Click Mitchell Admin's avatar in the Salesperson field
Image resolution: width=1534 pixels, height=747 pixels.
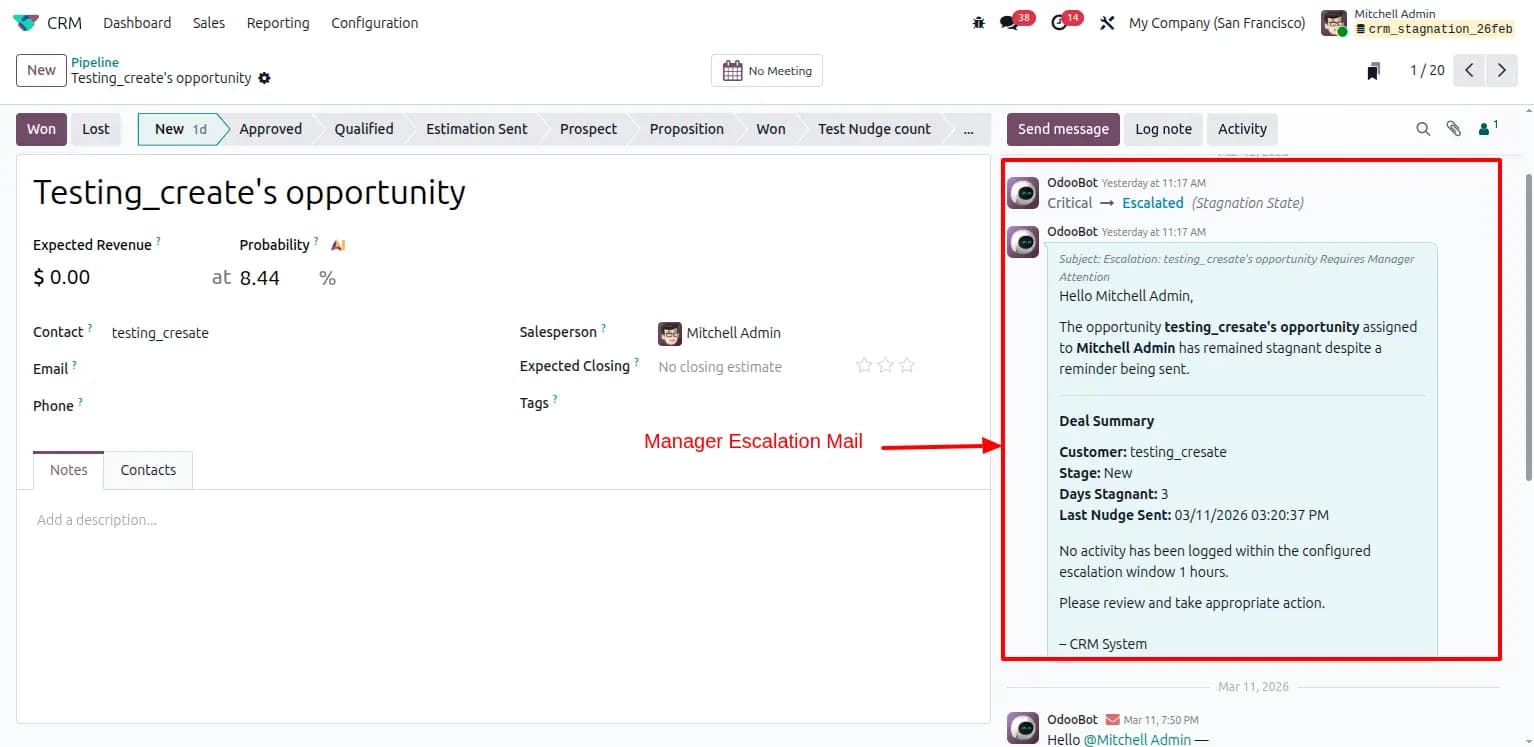[670, 333]
